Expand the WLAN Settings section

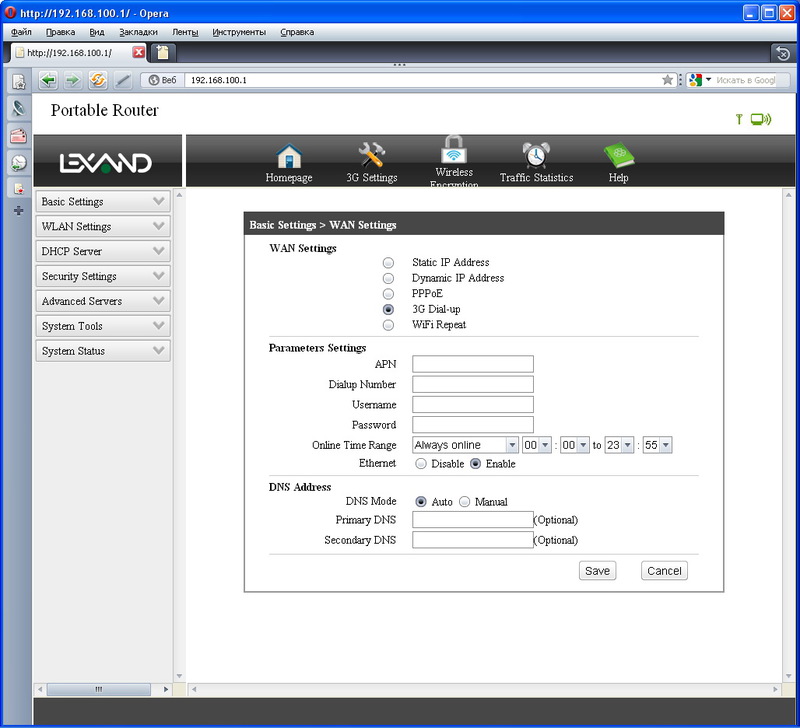(103, 226)
